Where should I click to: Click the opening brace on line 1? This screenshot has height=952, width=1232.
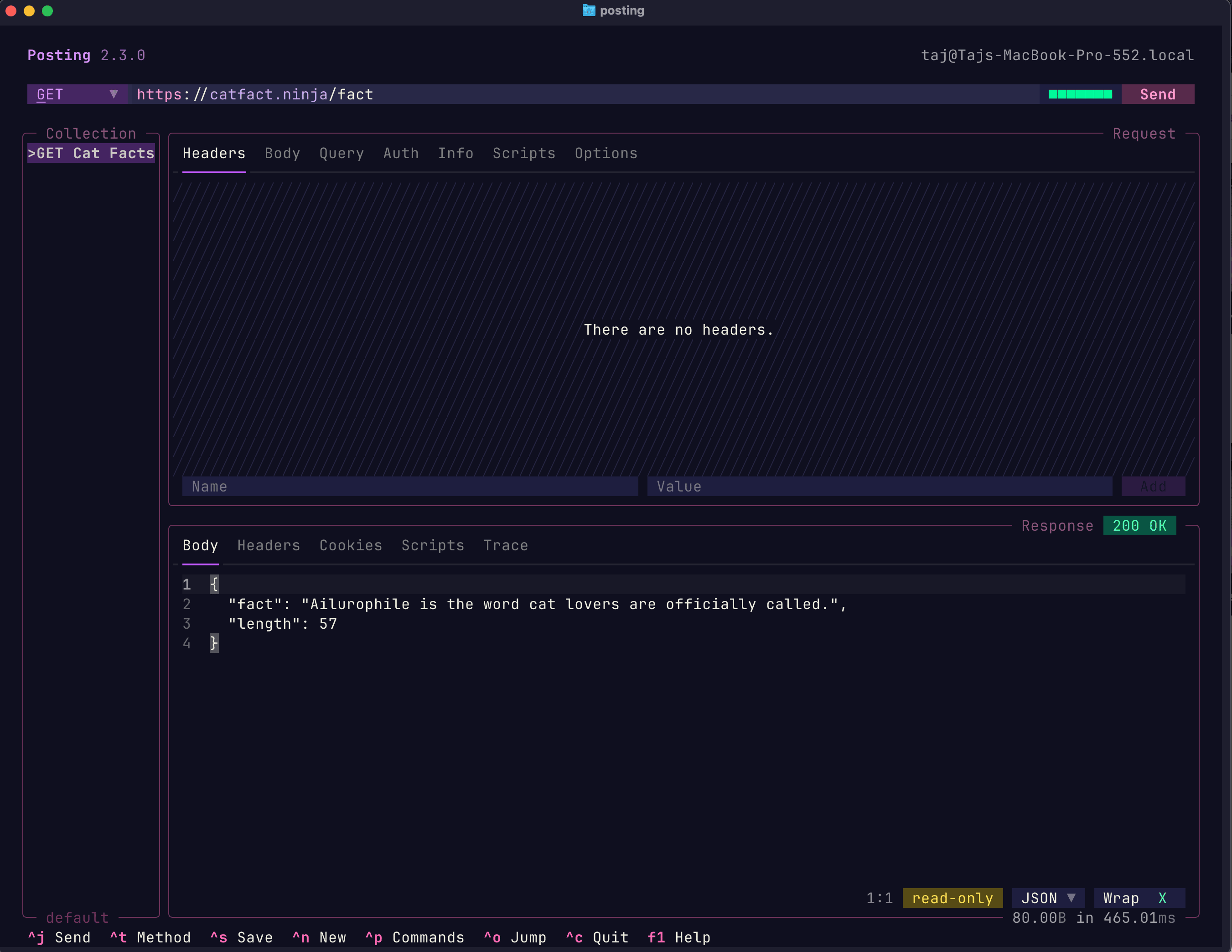coord(214,584)
